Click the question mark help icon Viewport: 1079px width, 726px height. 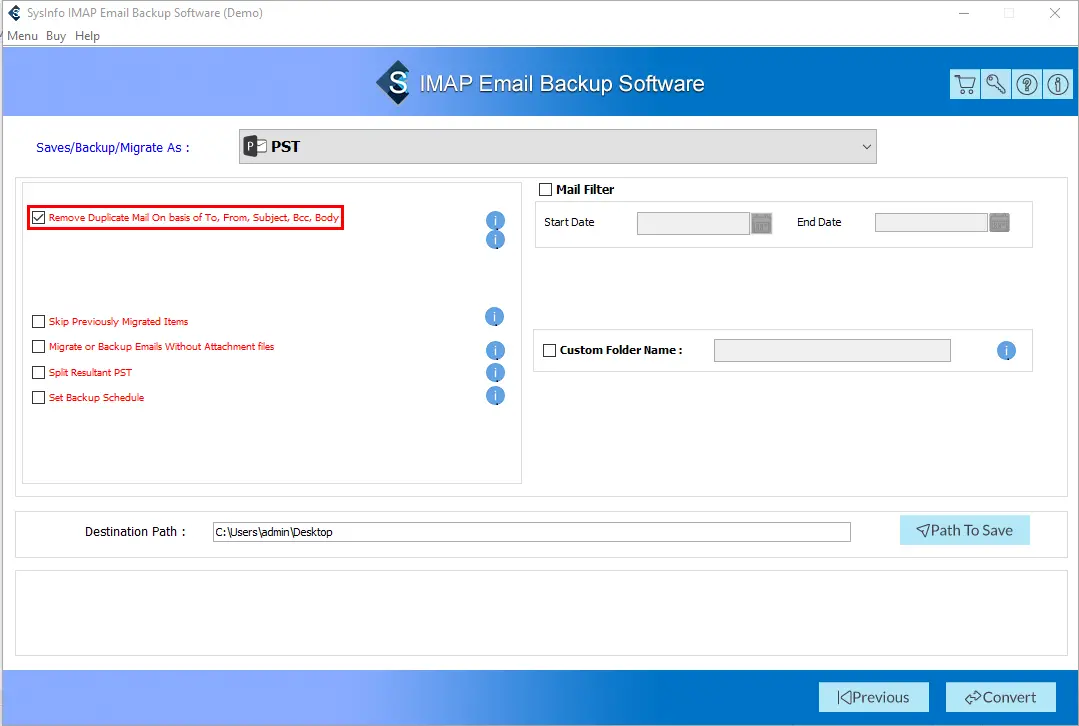point(1027,85)
